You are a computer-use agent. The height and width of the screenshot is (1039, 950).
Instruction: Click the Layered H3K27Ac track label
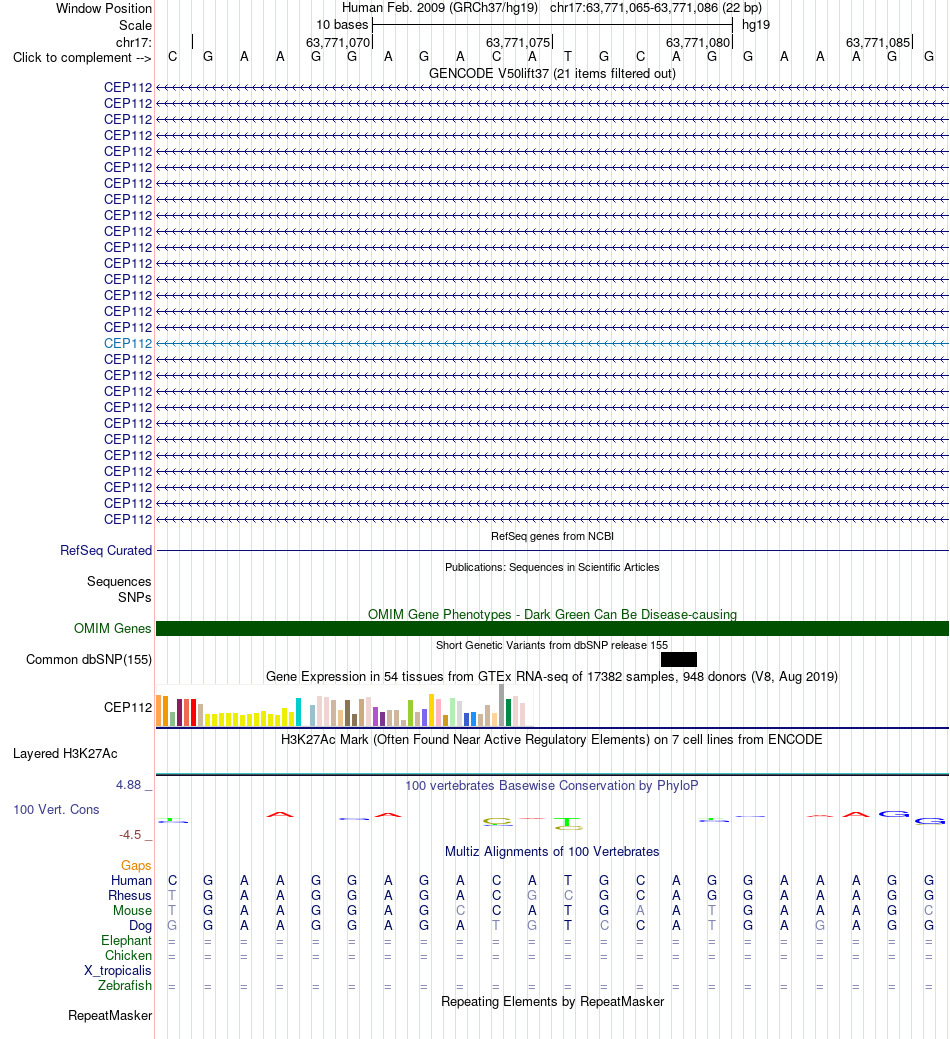pos(65,754)
